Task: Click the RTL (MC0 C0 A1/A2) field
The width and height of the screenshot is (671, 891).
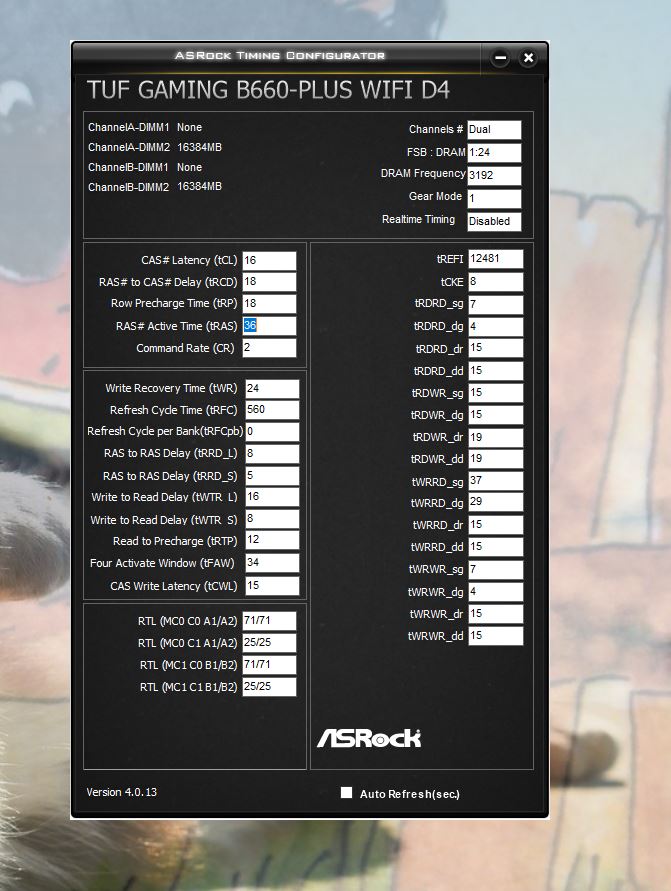Action: pos(269,621)
